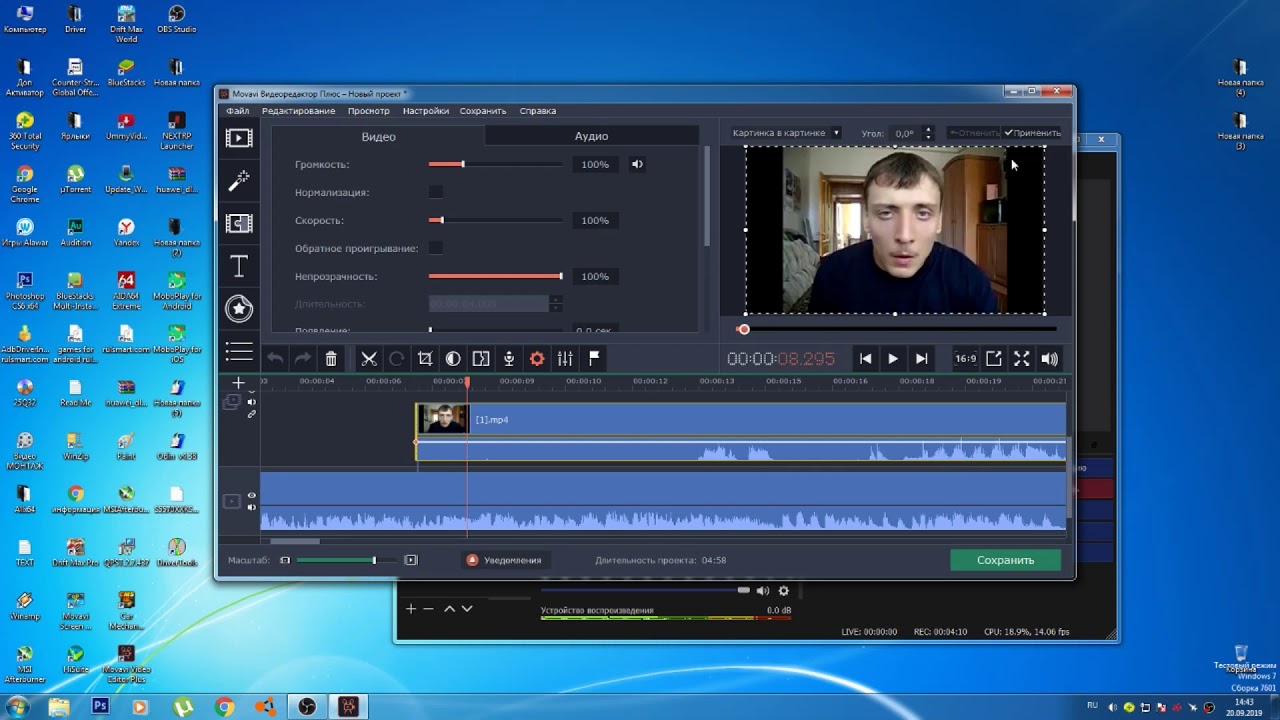The width and height of the screenshot is (1280, 720).
Task: Toggle eye visibility on main video track
Action: point(252,495)
